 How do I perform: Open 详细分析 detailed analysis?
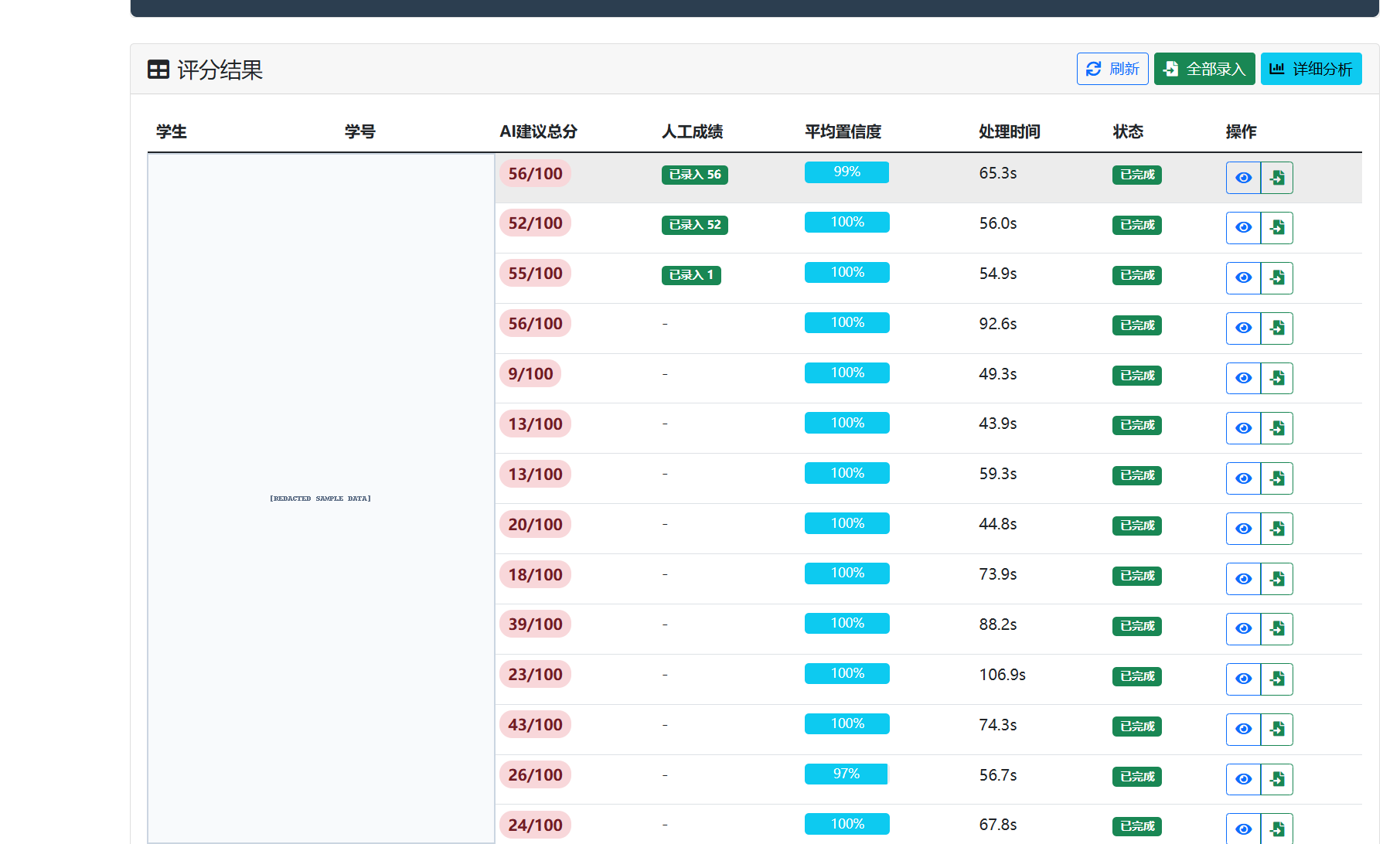point(1311,69)
